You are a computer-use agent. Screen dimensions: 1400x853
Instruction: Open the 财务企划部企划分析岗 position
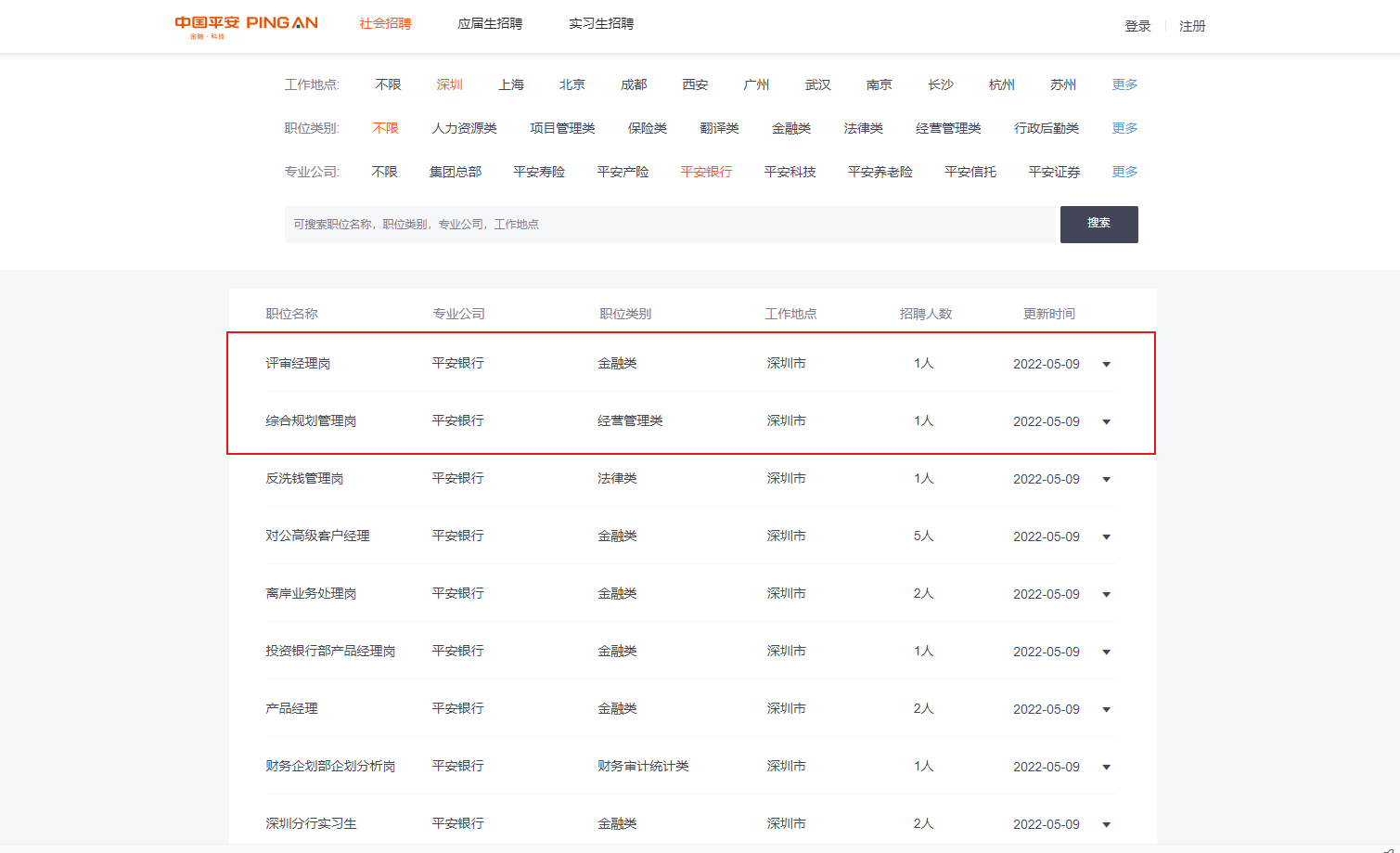(330, 767)
